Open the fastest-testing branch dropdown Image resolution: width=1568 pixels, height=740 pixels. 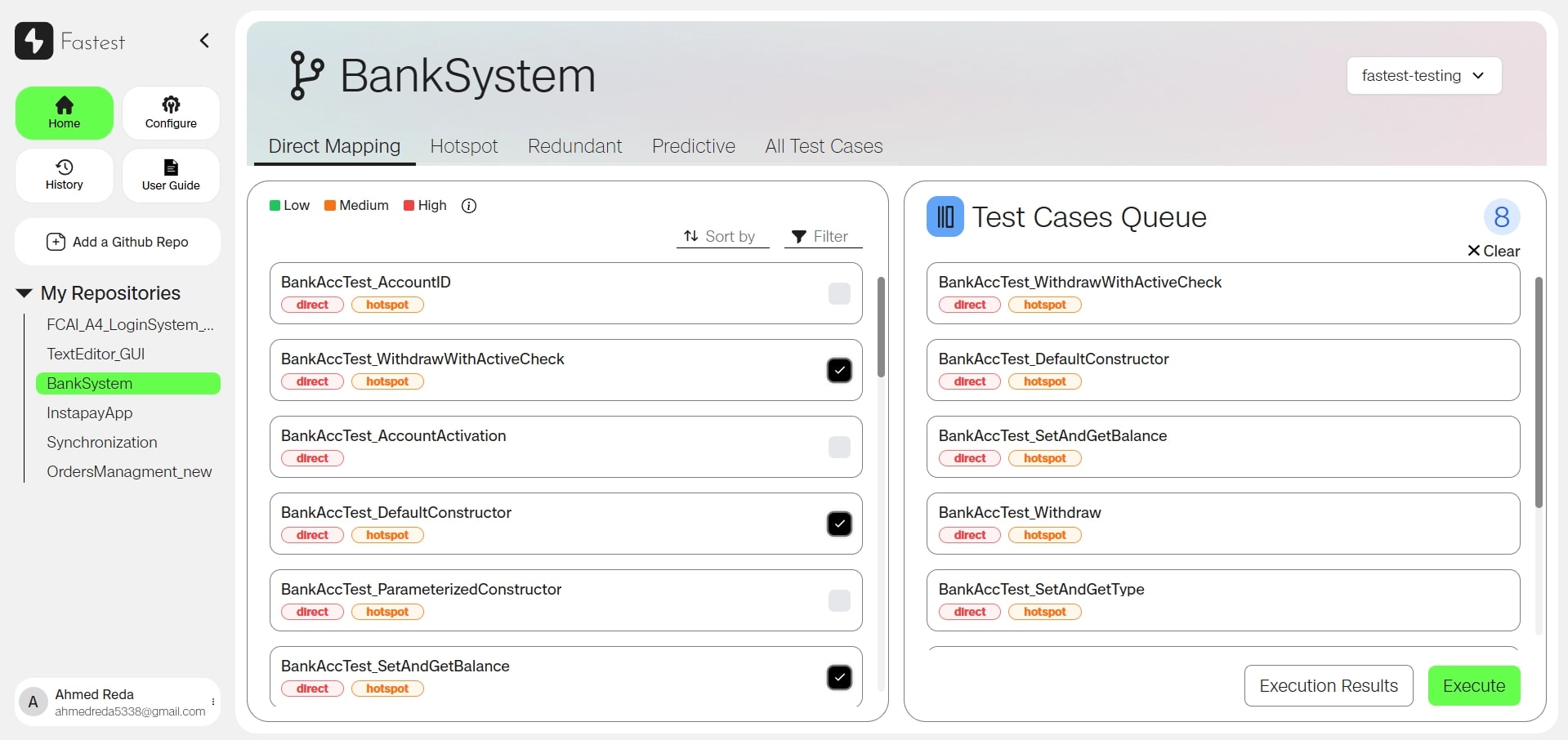coord(1424,76)
